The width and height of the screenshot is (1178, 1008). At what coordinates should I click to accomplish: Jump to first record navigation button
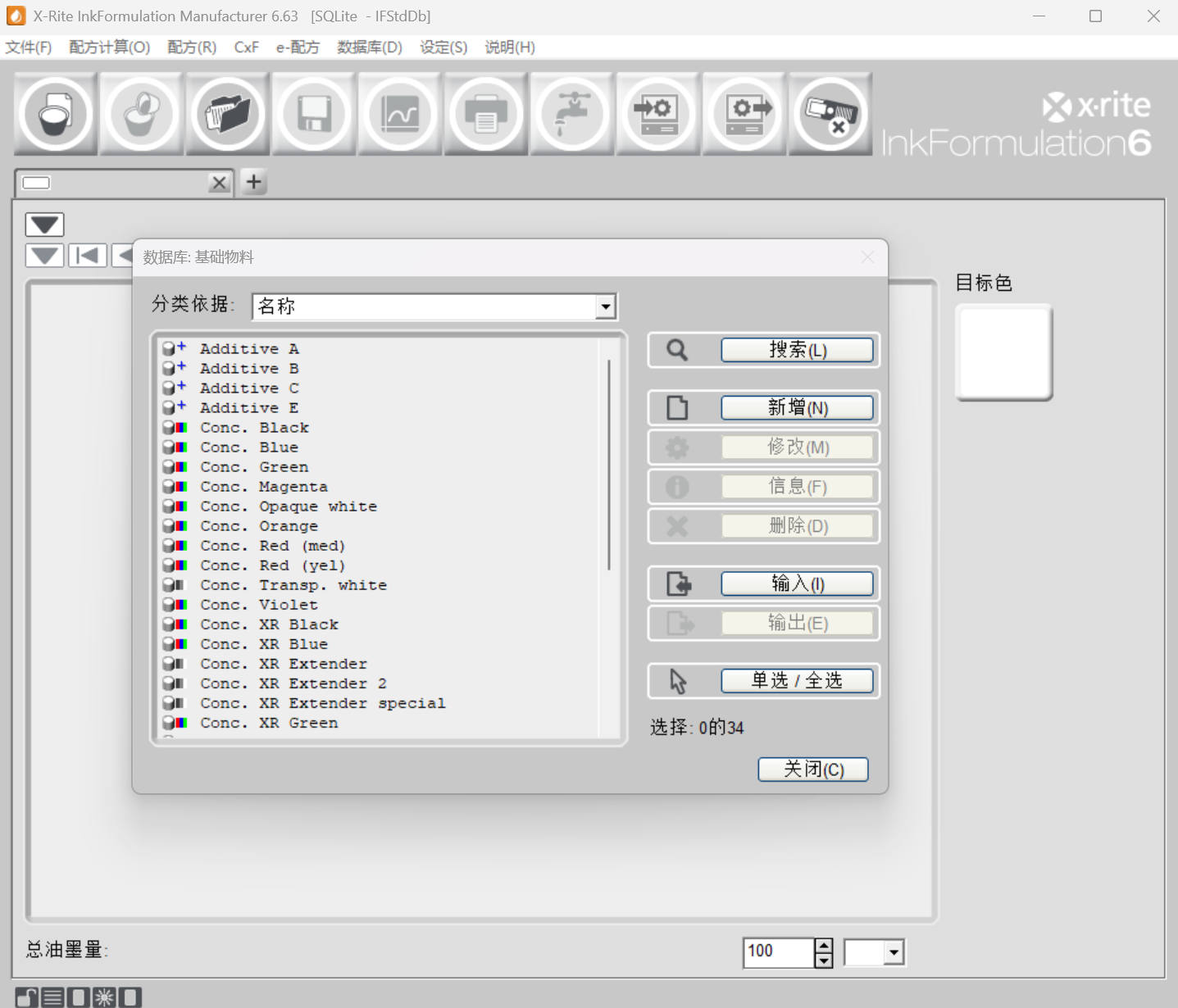pyautogui.click(x=87, y=256)
